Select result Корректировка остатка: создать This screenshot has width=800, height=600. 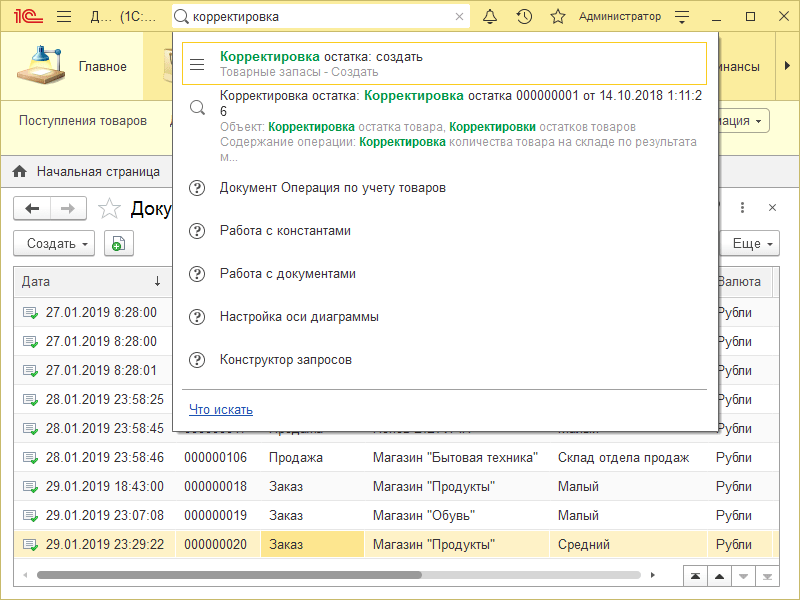click(x=444, y=64)
